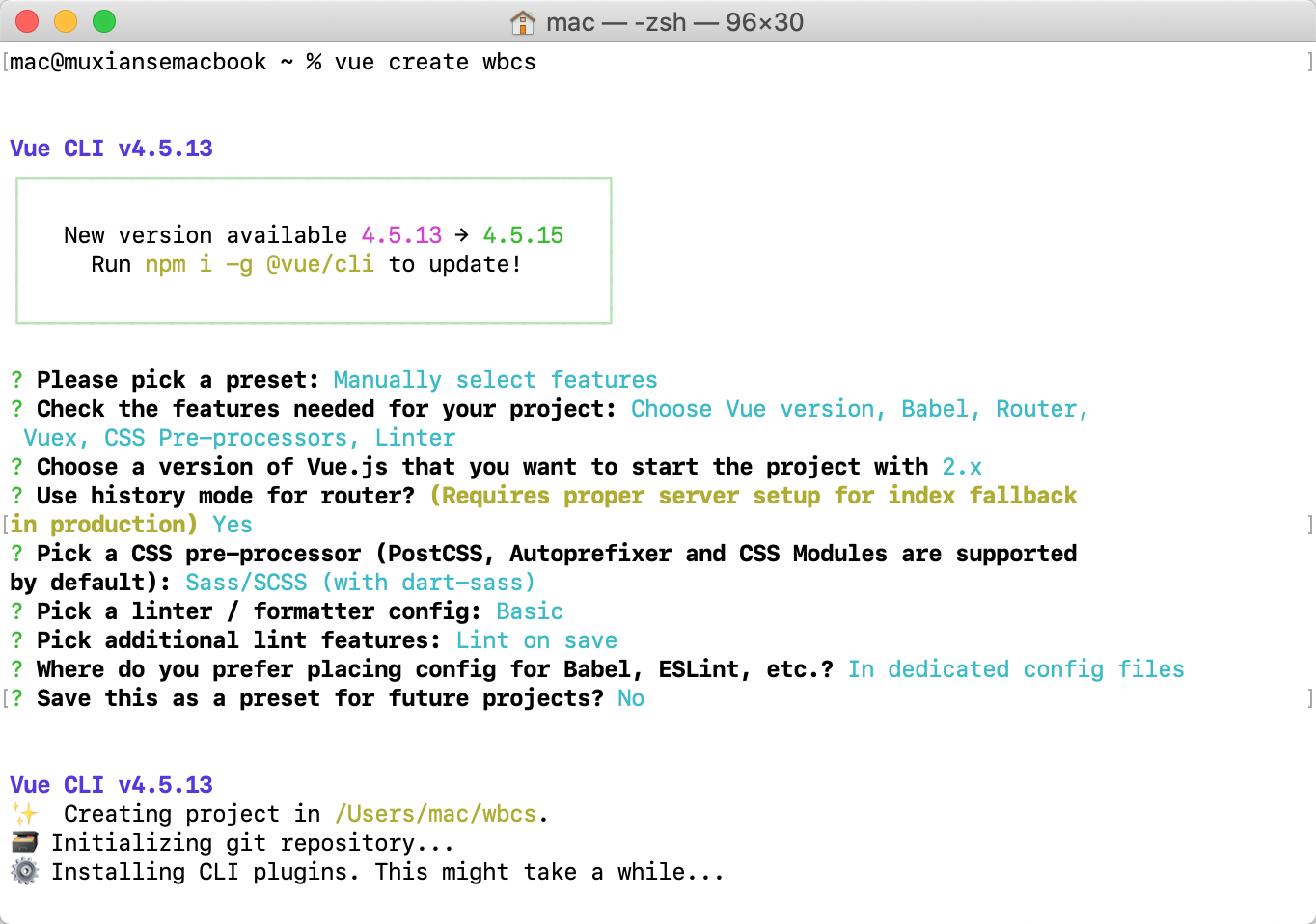The image size is (1316, 924).
Task: Click the 'Linter' feature text
Action: (415, 438)
